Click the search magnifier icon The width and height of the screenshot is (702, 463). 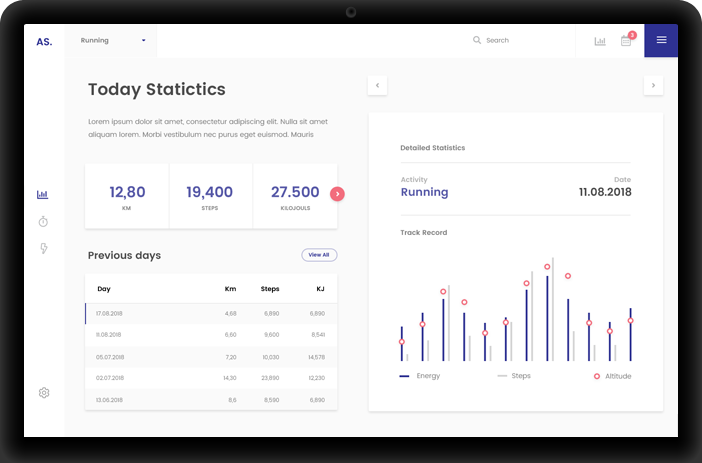pos(477,41)
